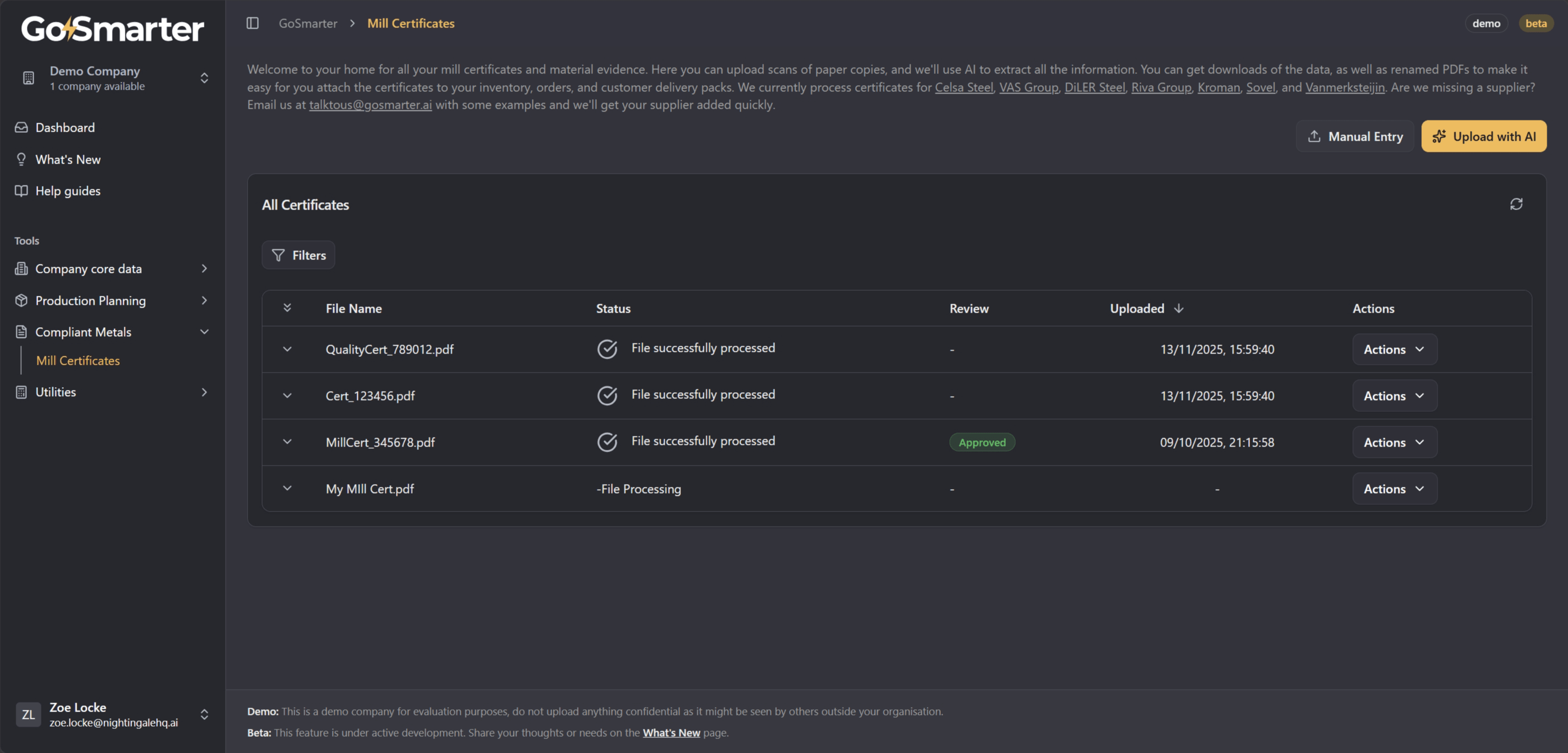The width and height of the screenshot is (1568, 753).
Task: Open Help guides
Action: [68, 190]
